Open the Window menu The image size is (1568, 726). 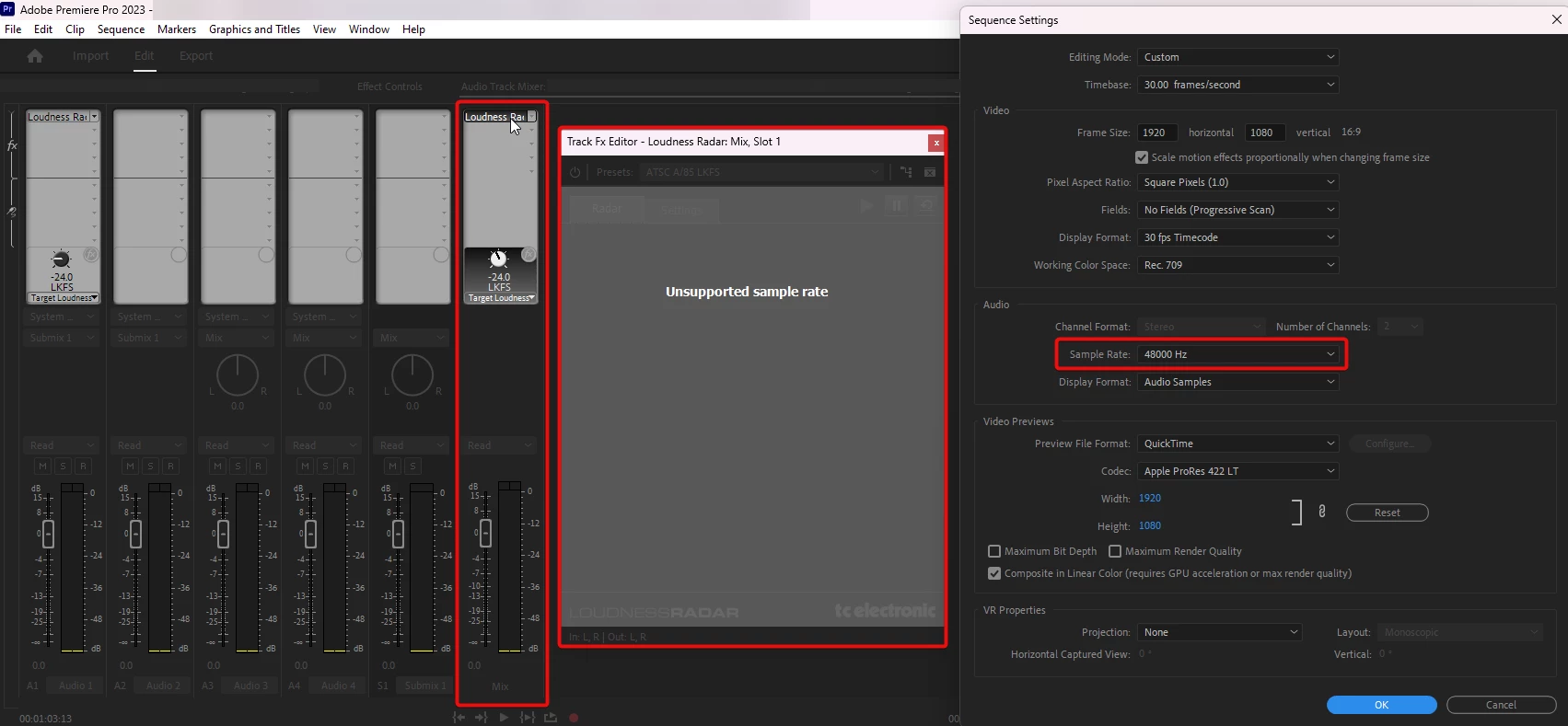coord(369,29)
